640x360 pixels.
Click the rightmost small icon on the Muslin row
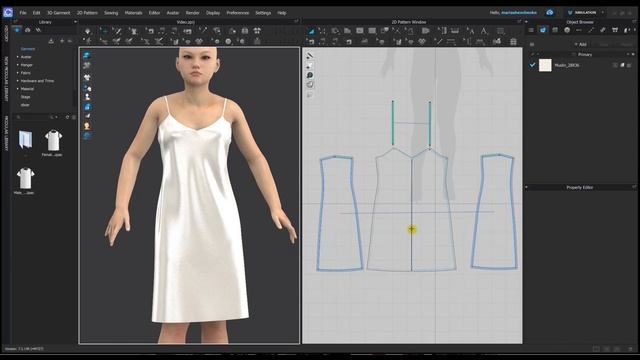pyautogui.click(x=629, y=65)
